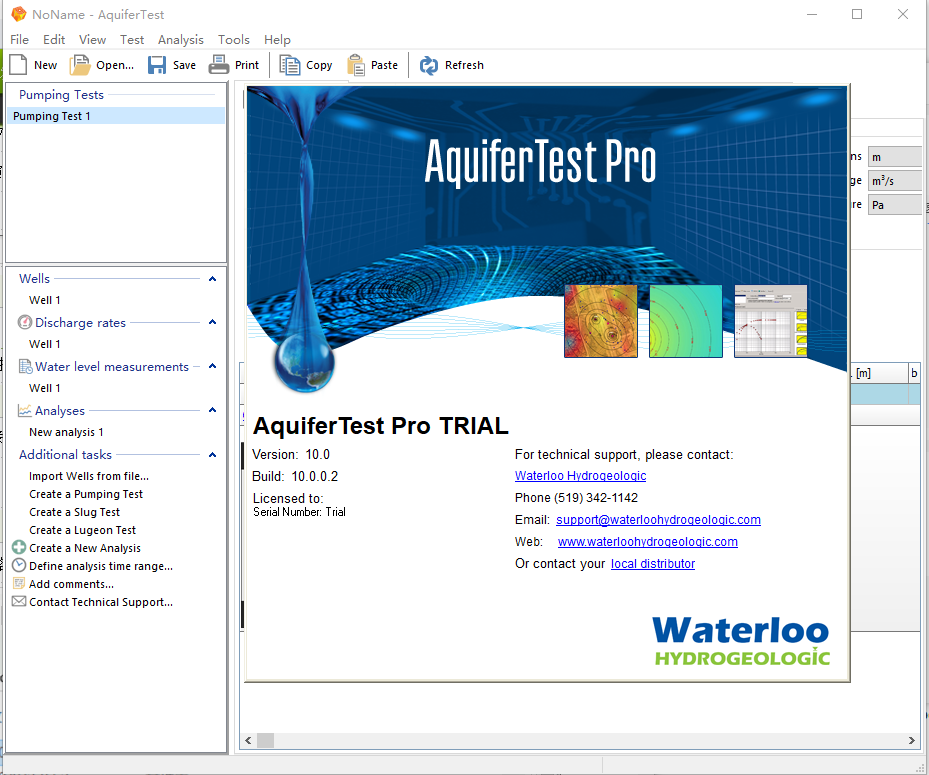
Task: Open the length unit dropdown showing m
Action: coord(895,157)
